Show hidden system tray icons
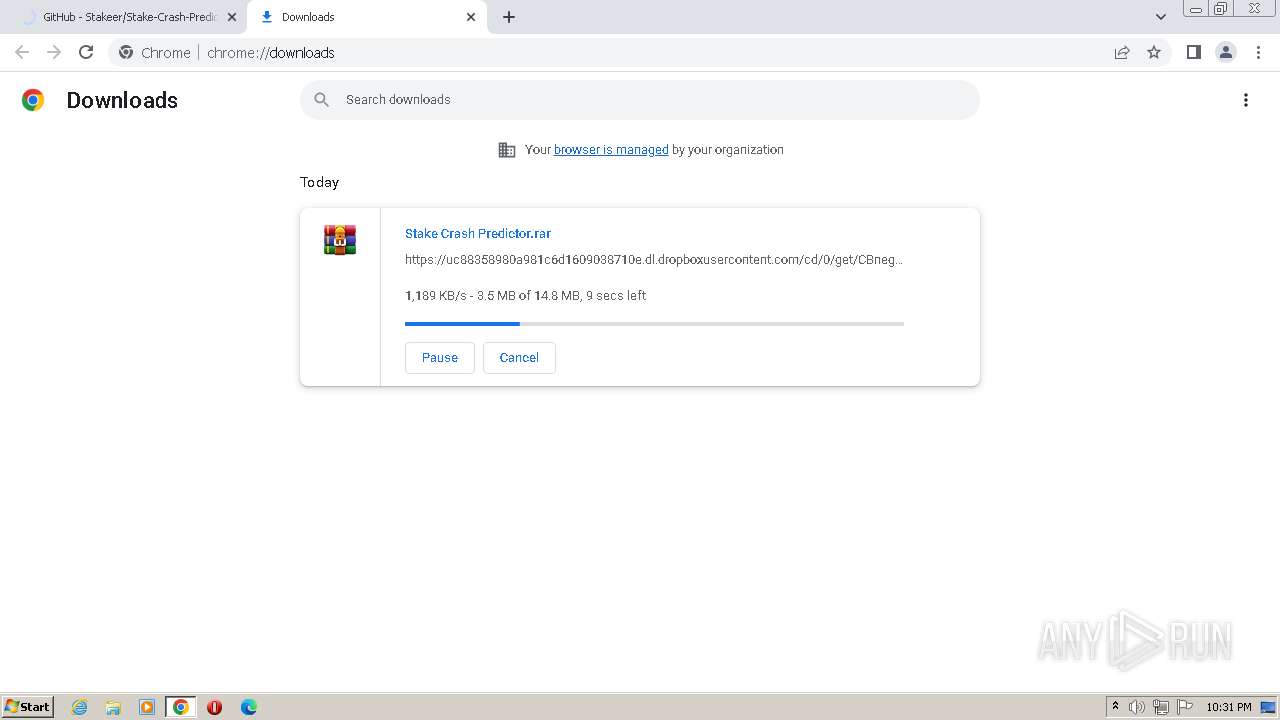1280x720 pixels. tap(1115, 707)
